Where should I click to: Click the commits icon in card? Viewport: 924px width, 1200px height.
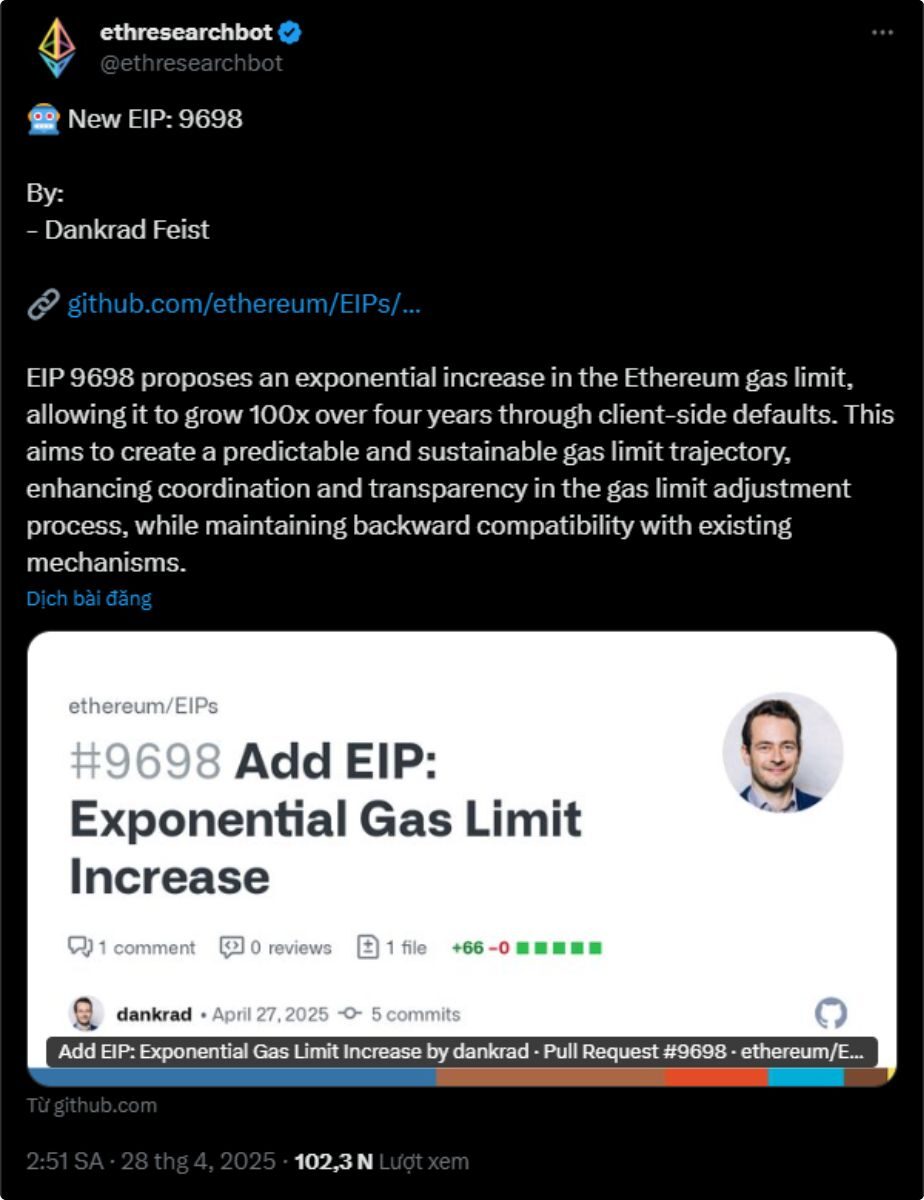[349, 1014]
